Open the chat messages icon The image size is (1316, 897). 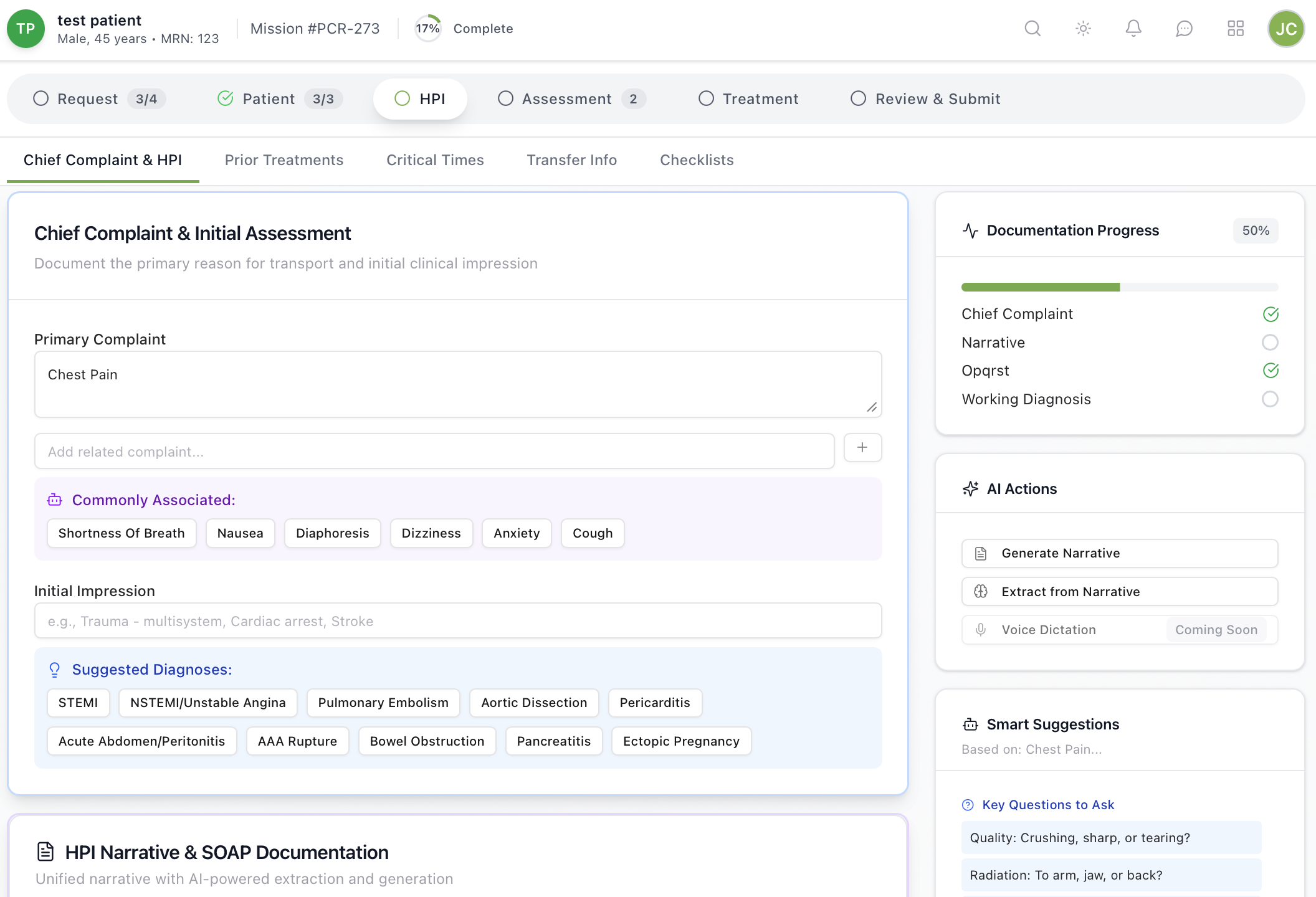1184,29
